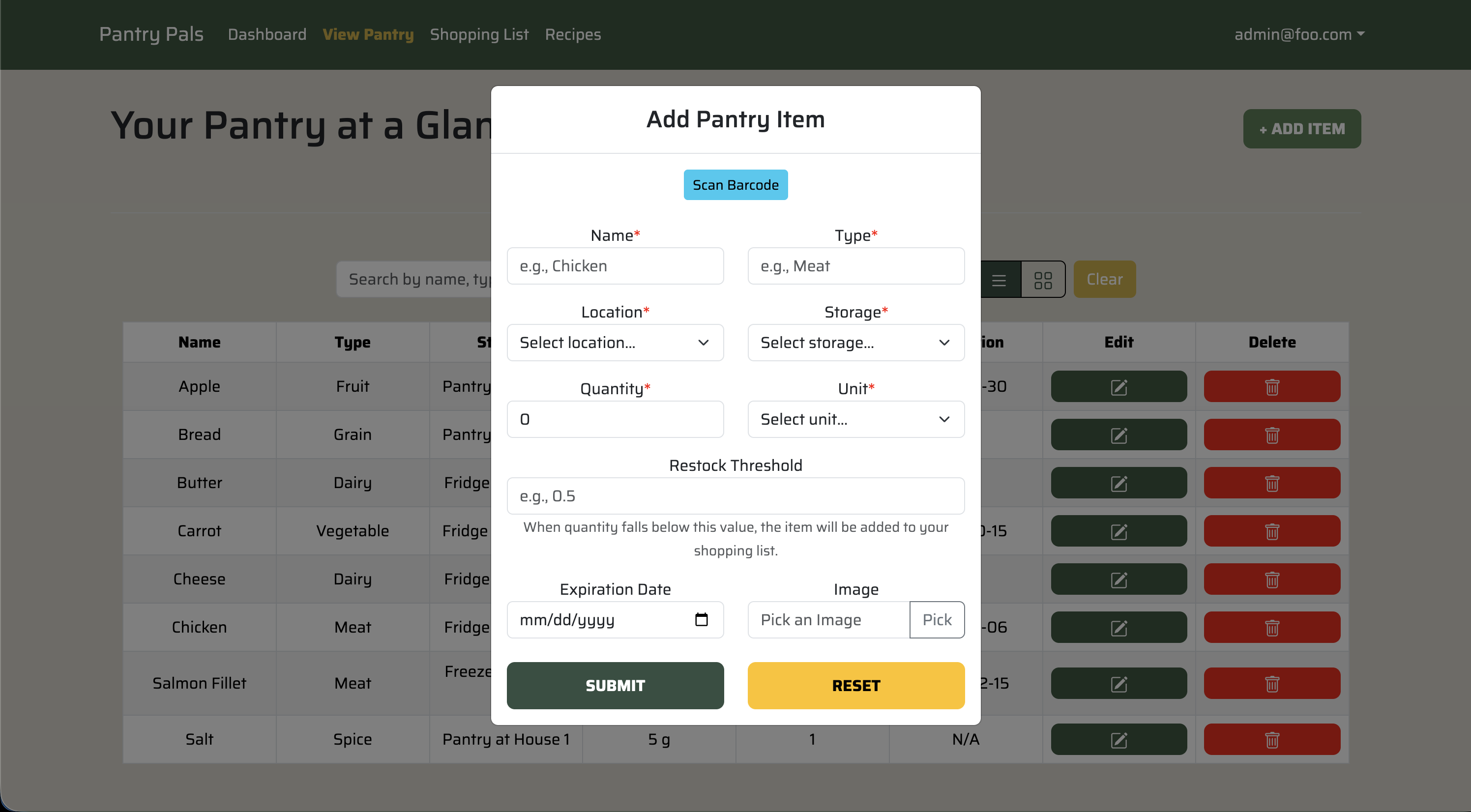Edit the Cheese row using pencil icon
The width and height of the screenshot is (1471, 812).
click(1118, 579)
